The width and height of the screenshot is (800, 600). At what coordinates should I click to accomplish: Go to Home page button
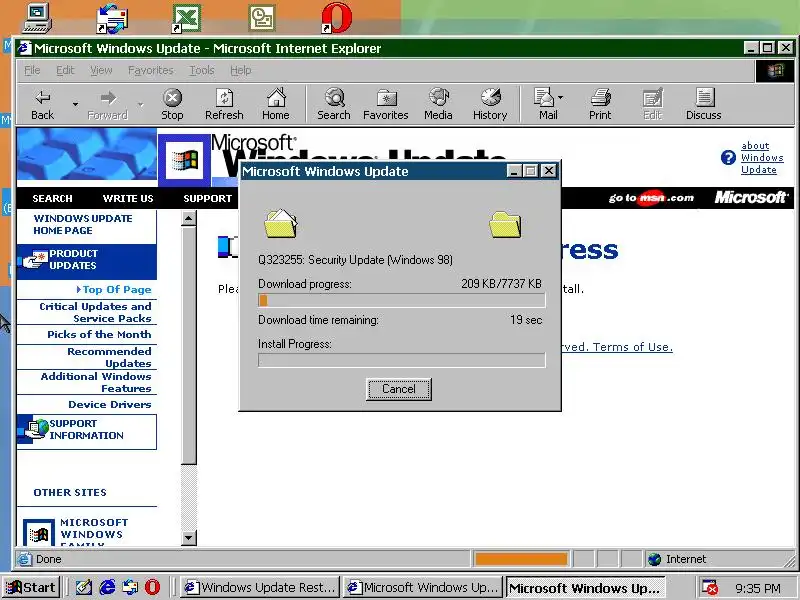(276, 105)
